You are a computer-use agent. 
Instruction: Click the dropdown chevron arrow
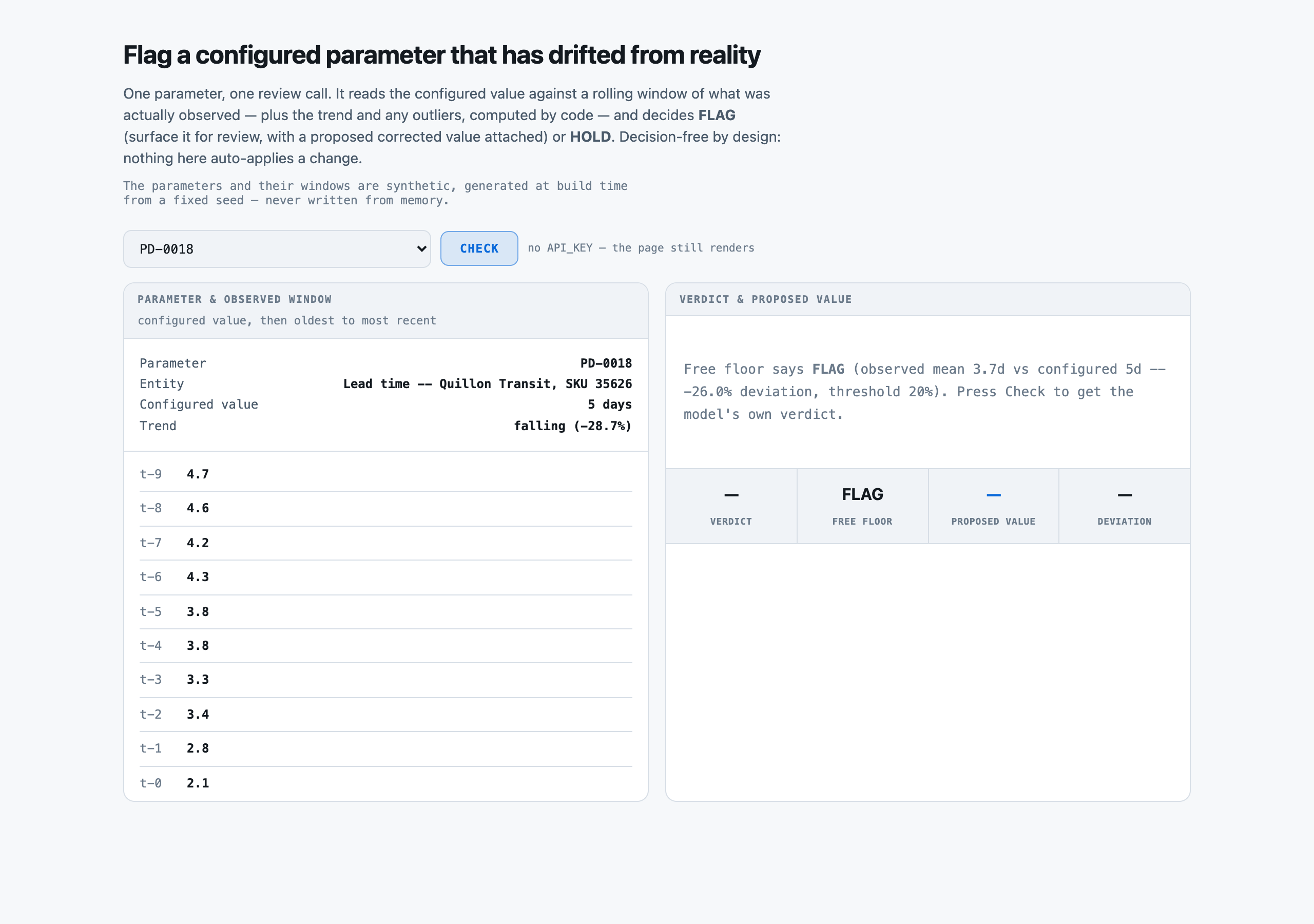[421, 249]
